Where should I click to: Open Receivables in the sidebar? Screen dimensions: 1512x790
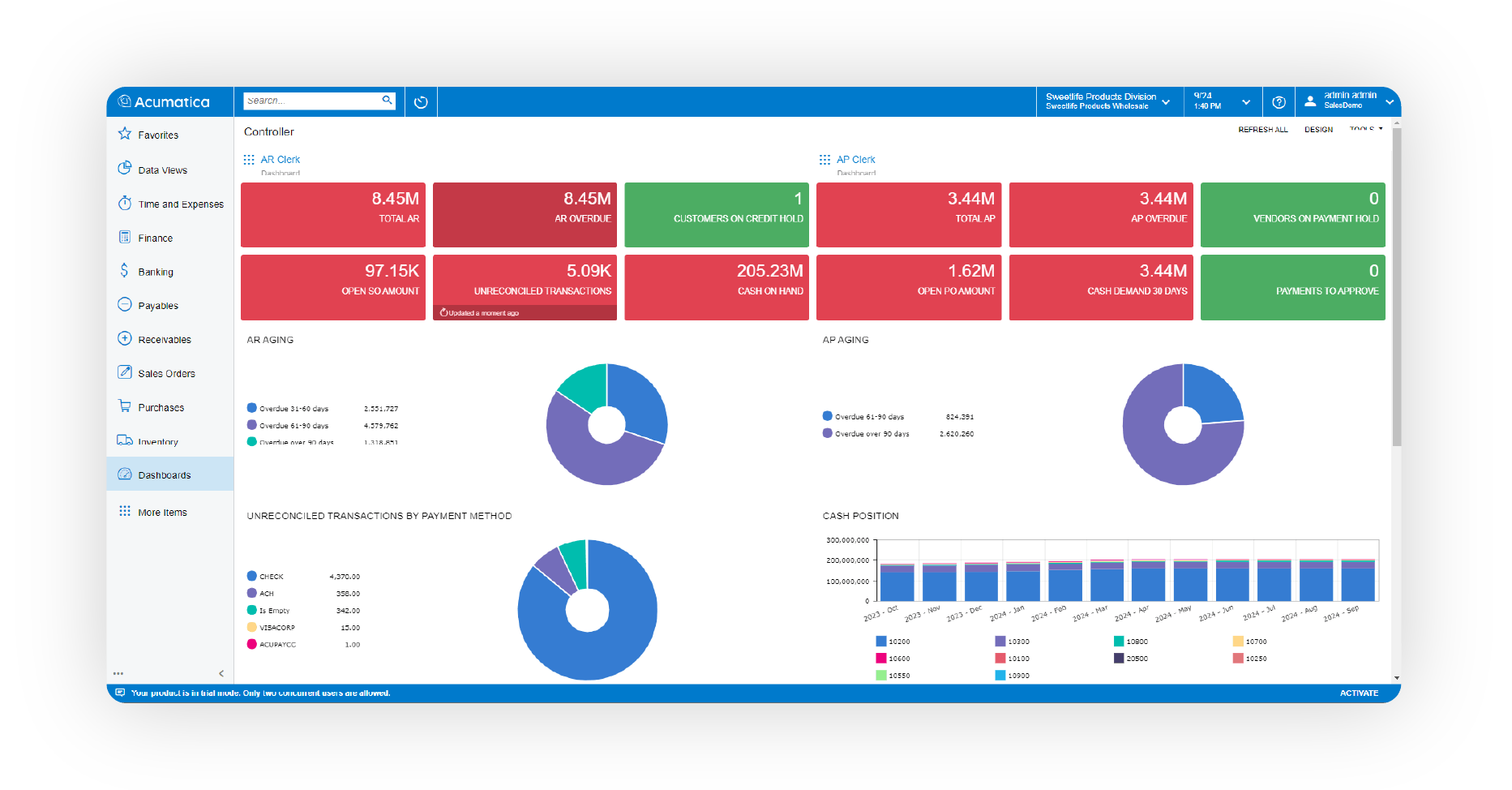pos(170,339)
